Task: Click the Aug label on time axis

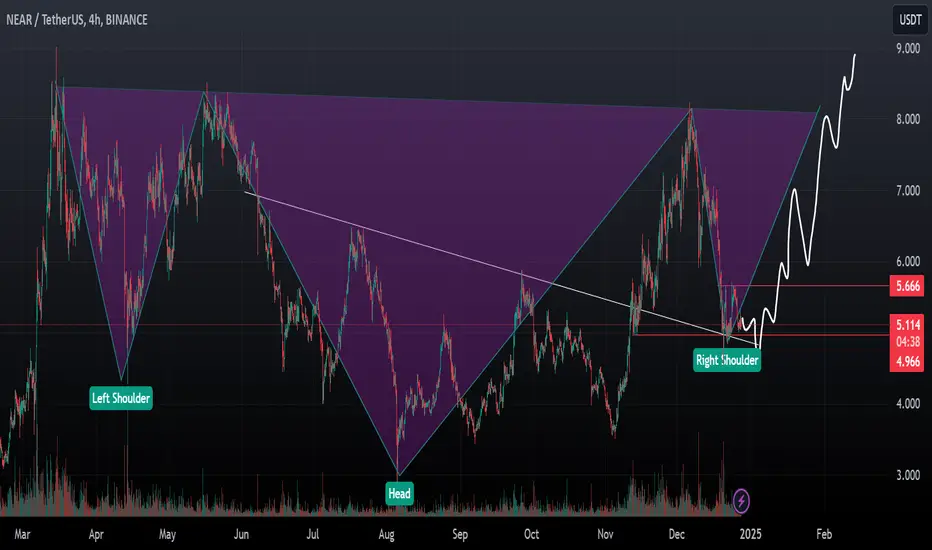Action: click(x=386, y=534)
